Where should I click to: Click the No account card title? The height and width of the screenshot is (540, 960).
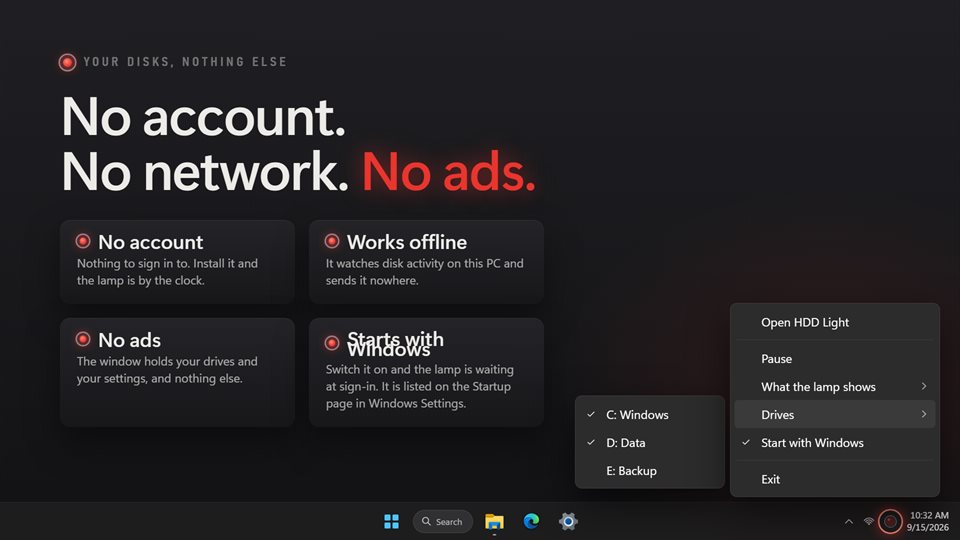(x=151, y=242)
